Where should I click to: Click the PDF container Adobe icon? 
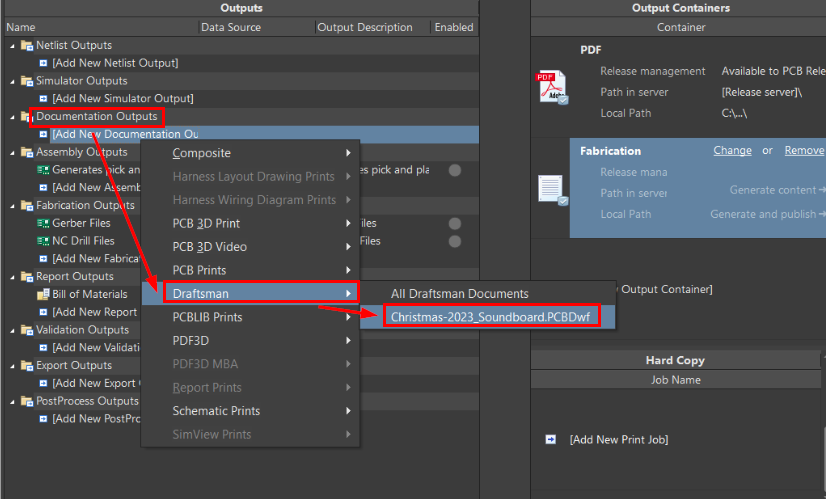[552, 87]
